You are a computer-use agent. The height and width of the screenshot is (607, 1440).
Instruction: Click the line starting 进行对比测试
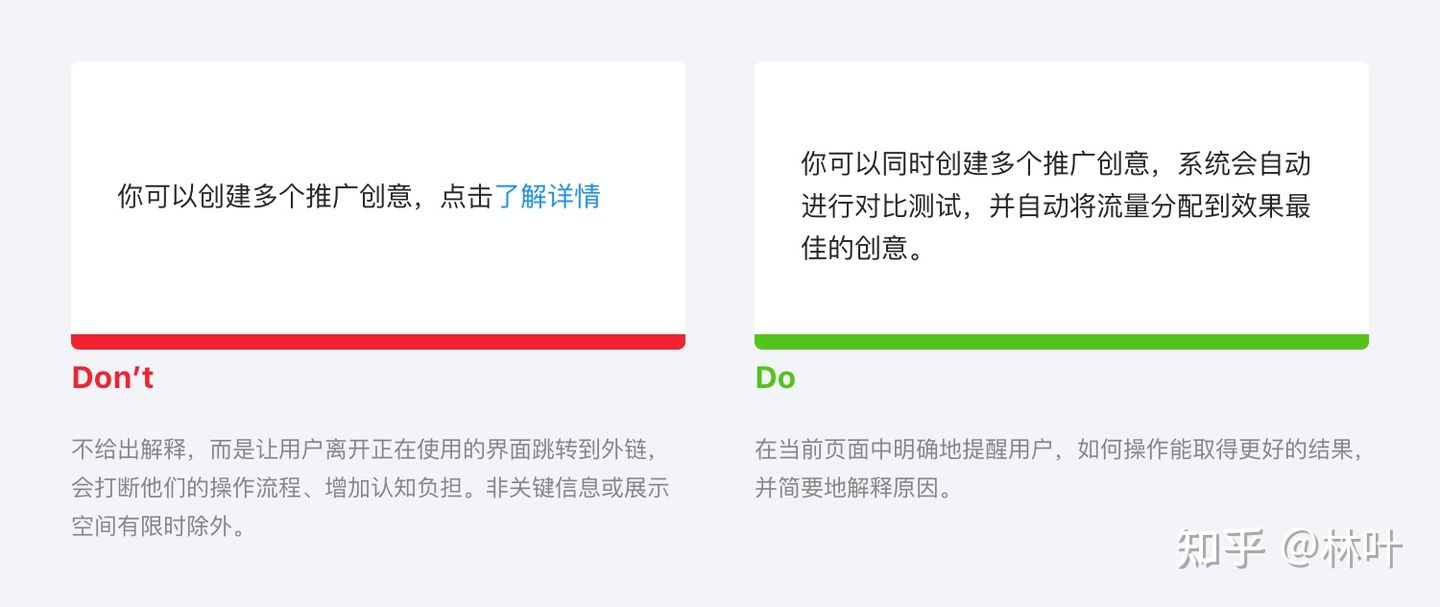coord(1056,206)
